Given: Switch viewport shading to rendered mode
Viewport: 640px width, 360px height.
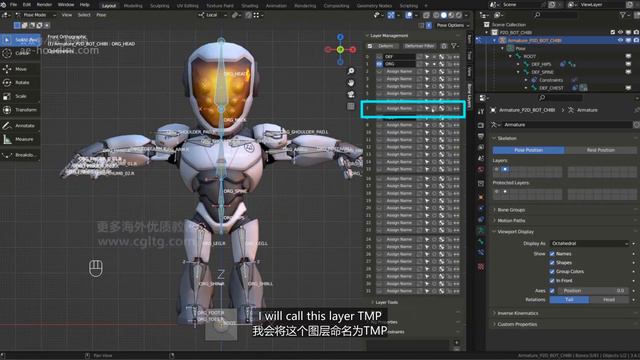Looking at the screenshot, I should tap(458, 15).
